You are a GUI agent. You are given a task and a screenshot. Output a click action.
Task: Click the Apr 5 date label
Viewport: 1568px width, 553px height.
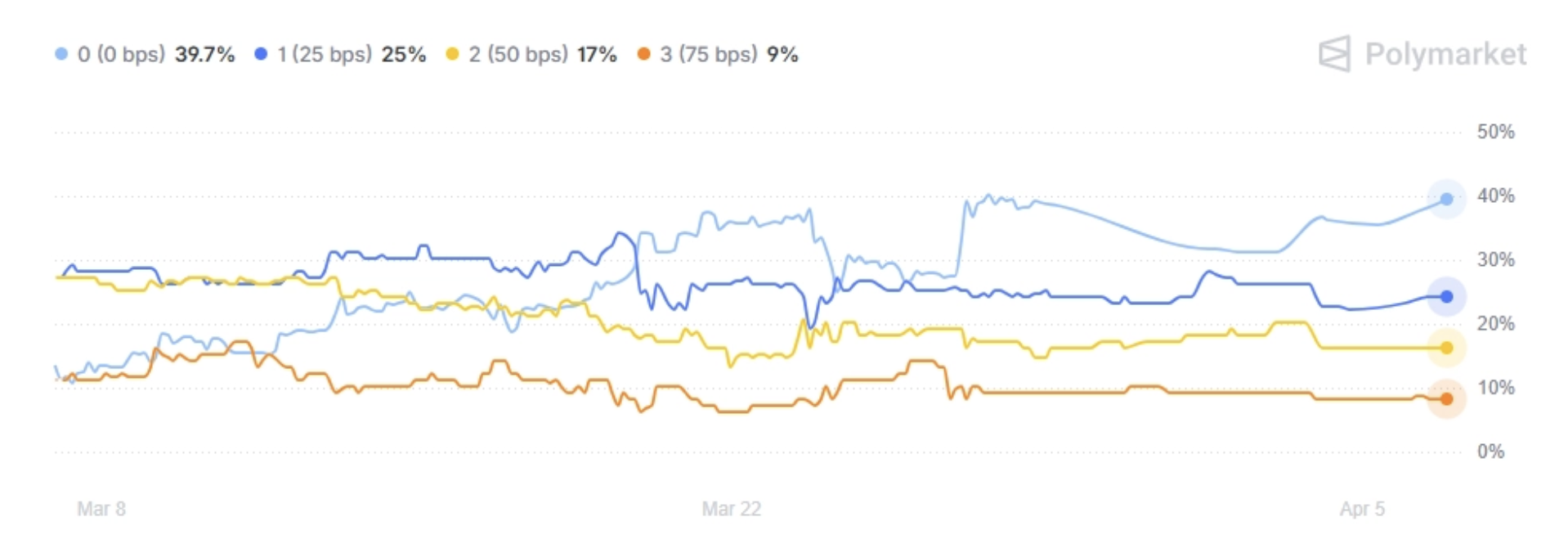point(1361,509)
